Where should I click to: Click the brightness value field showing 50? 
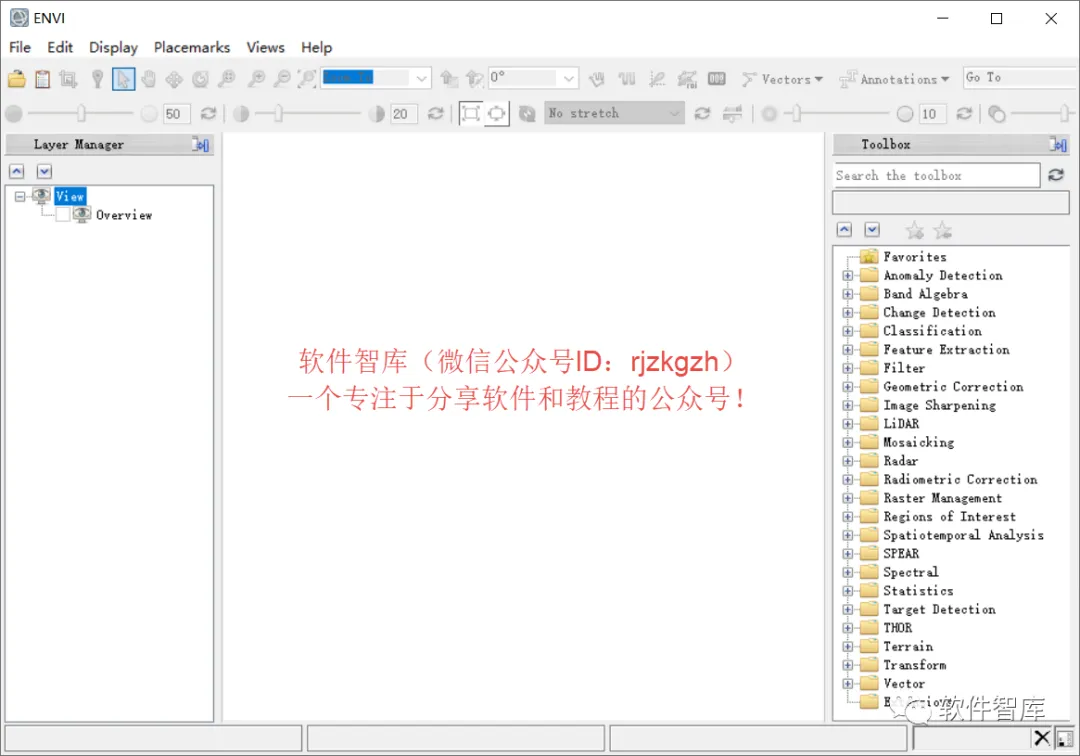click(176, 114)
